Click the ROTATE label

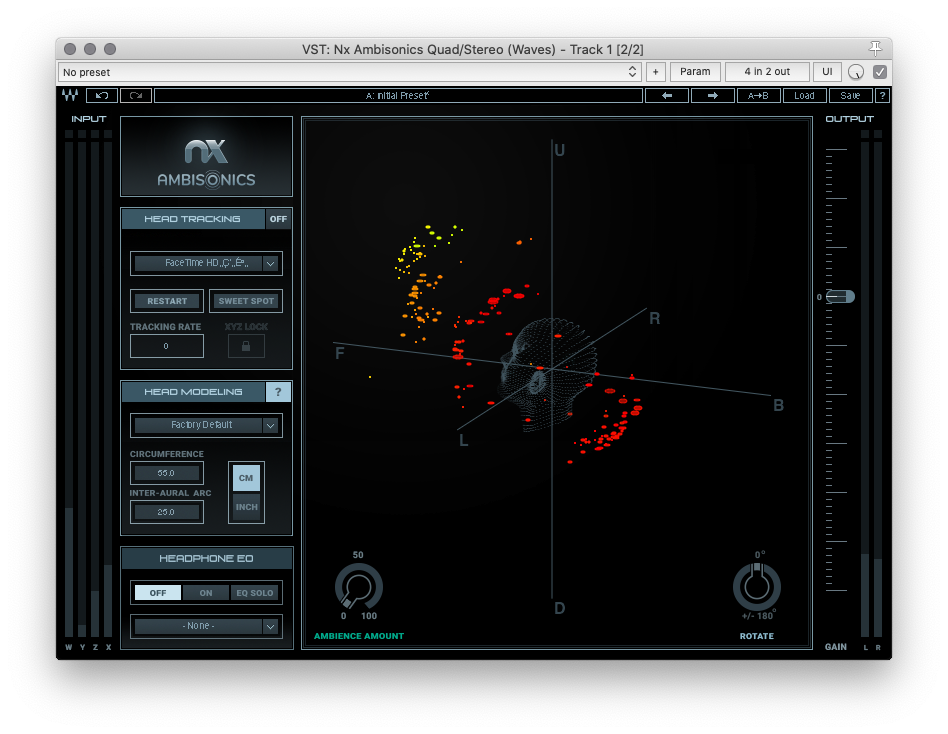(756, 636)
